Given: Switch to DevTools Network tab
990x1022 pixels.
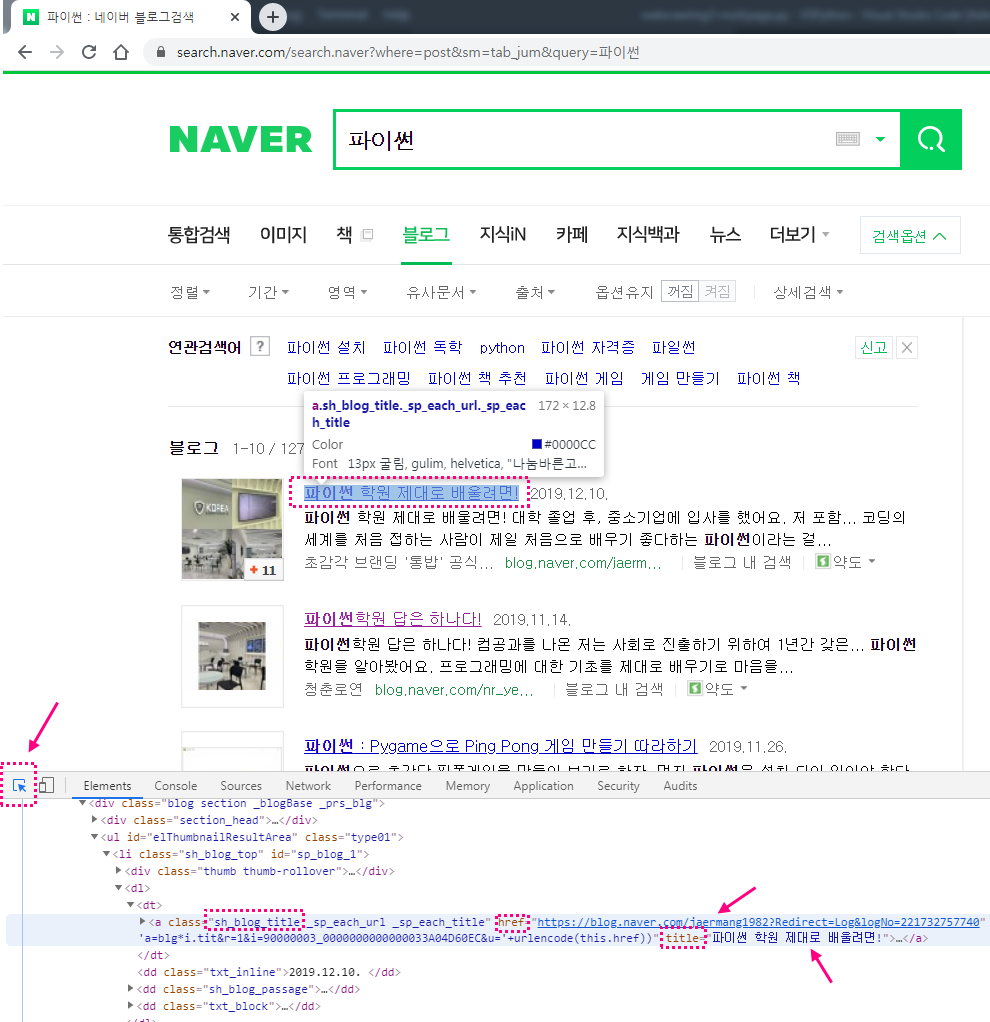Looking at the screenshot, I should click(308, 786).
